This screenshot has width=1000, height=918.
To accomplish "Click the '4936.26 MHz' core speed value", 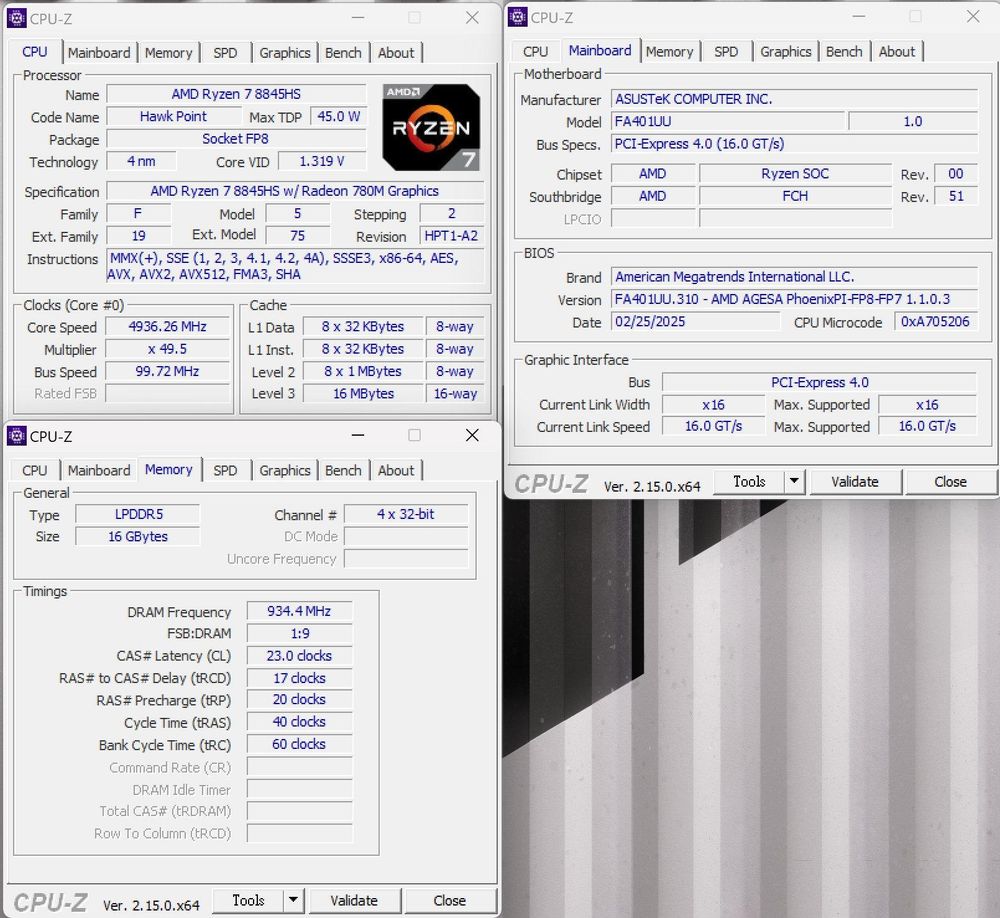I will (x=168, y=327).
